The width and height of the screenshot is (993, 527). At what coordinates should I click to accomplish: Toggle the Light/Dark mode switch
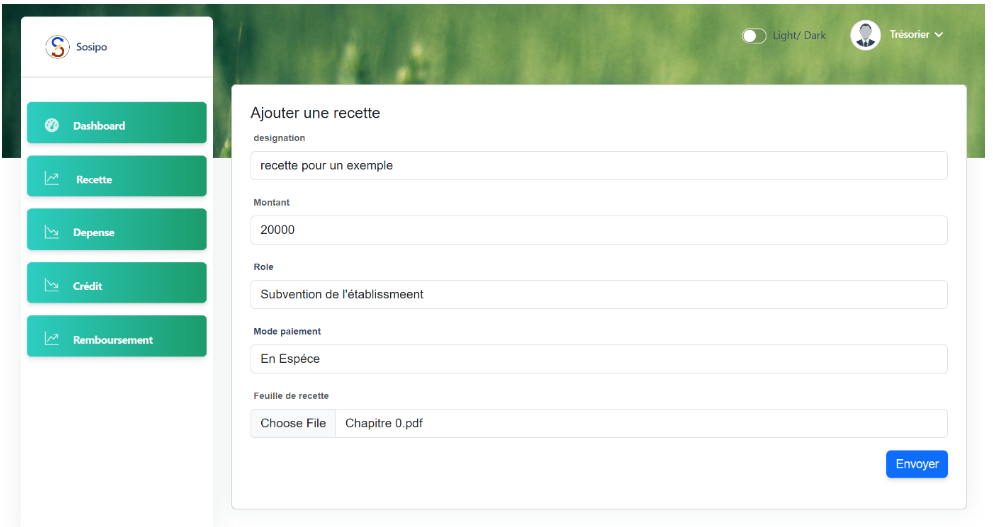pos(754,35)
